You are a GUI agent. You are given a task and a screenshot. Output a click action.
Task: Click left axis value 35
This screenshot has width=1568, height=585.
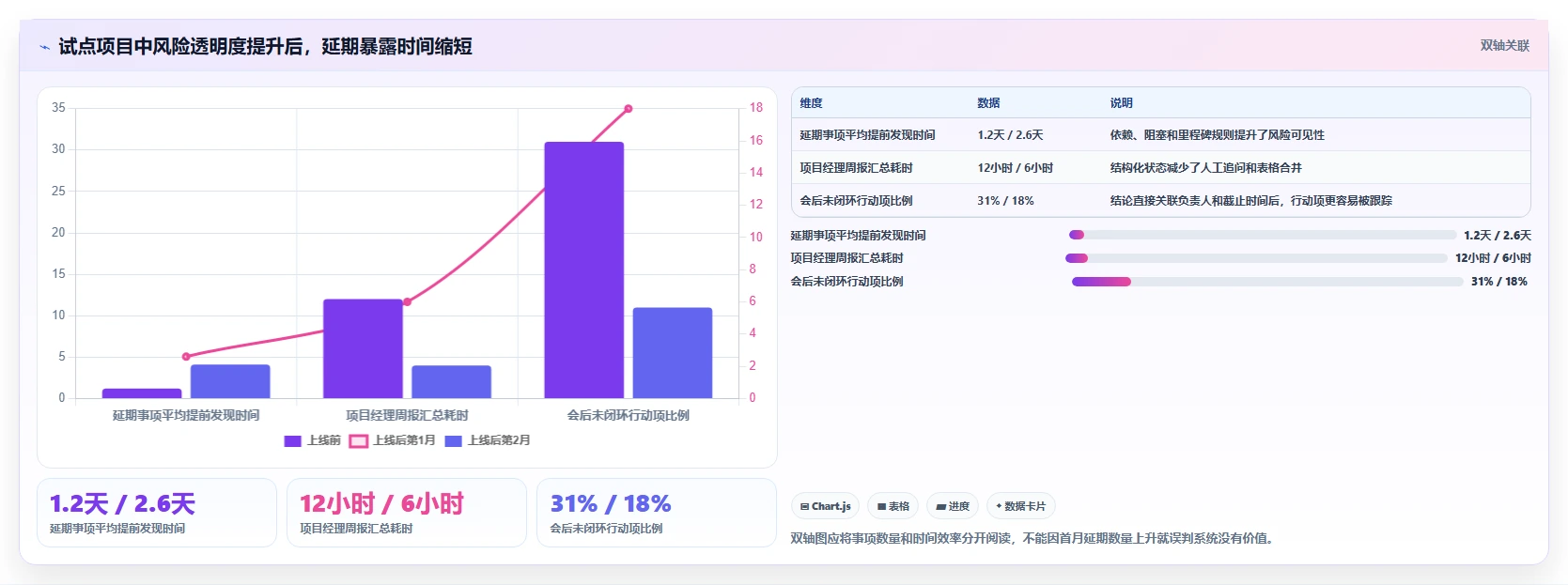(x=58, y=108)
